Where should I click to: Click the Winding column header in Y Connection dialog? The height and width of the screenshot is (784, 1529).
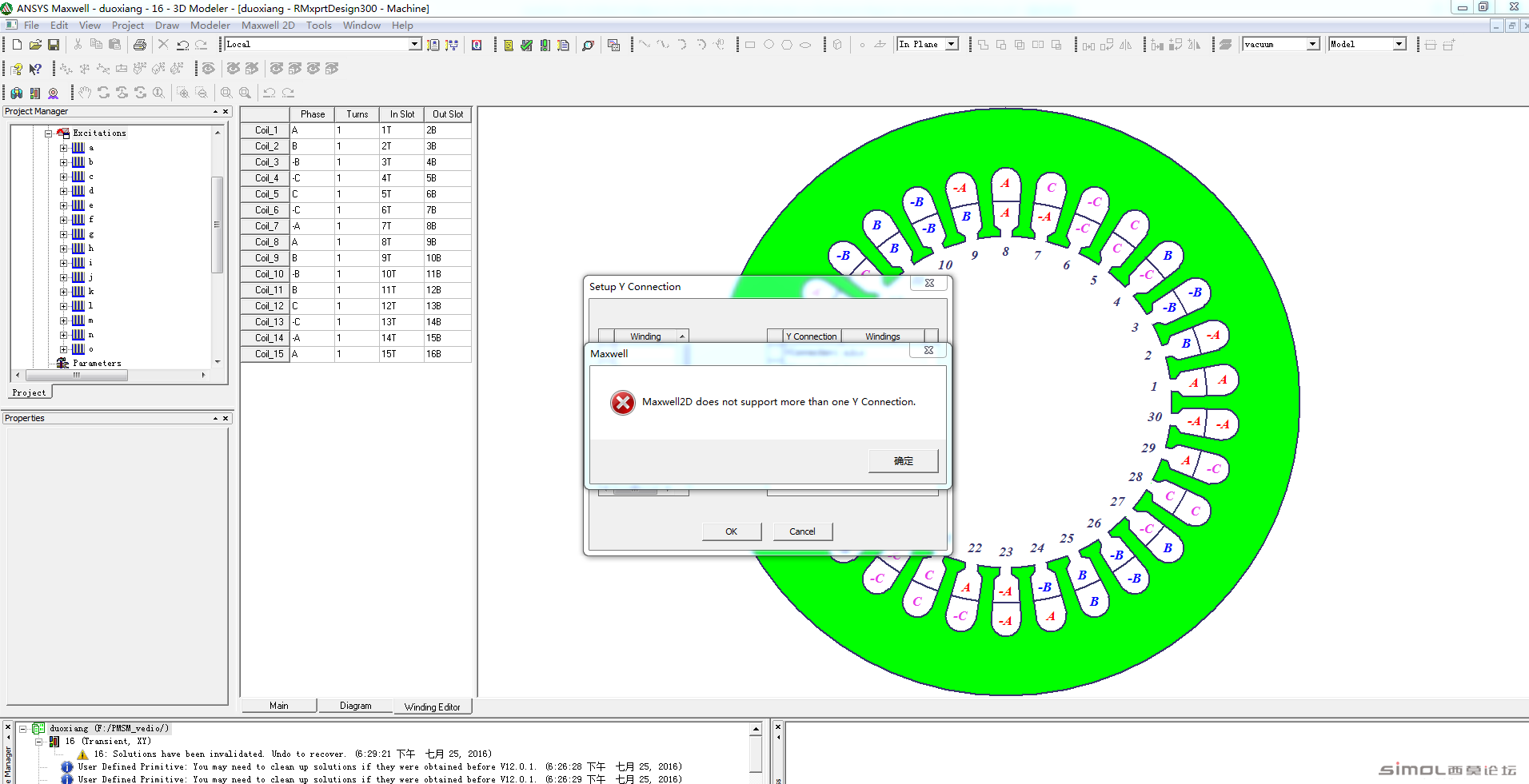(646, 336)
